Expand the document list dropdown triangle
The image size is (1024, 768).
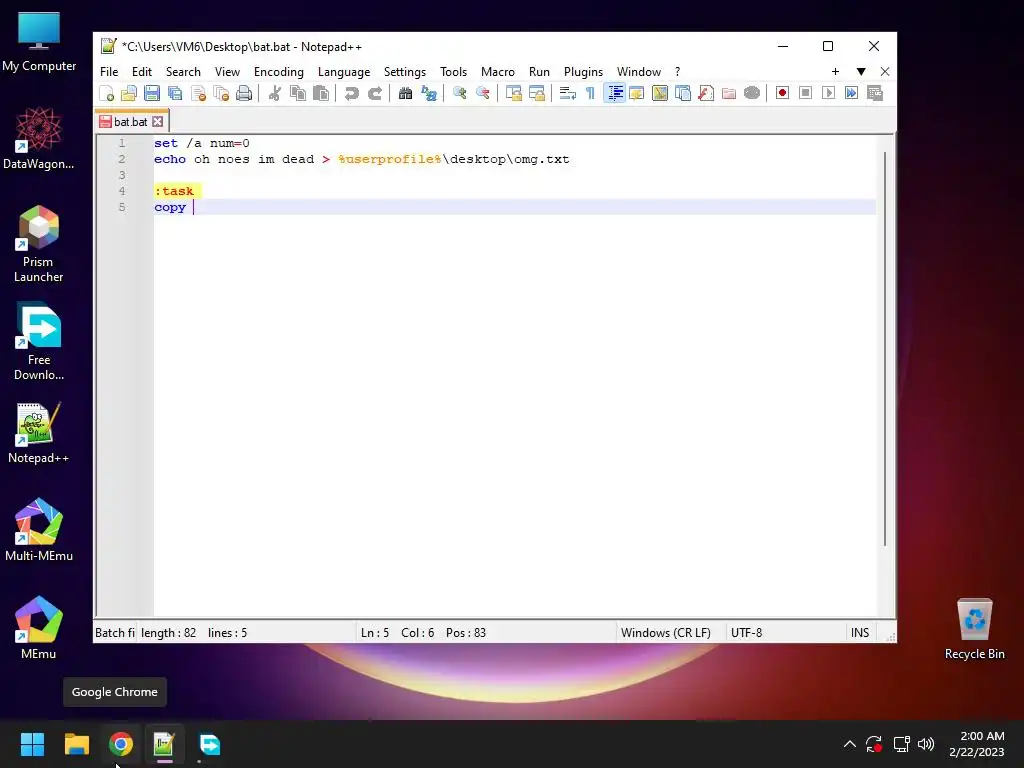coord(861,72)
